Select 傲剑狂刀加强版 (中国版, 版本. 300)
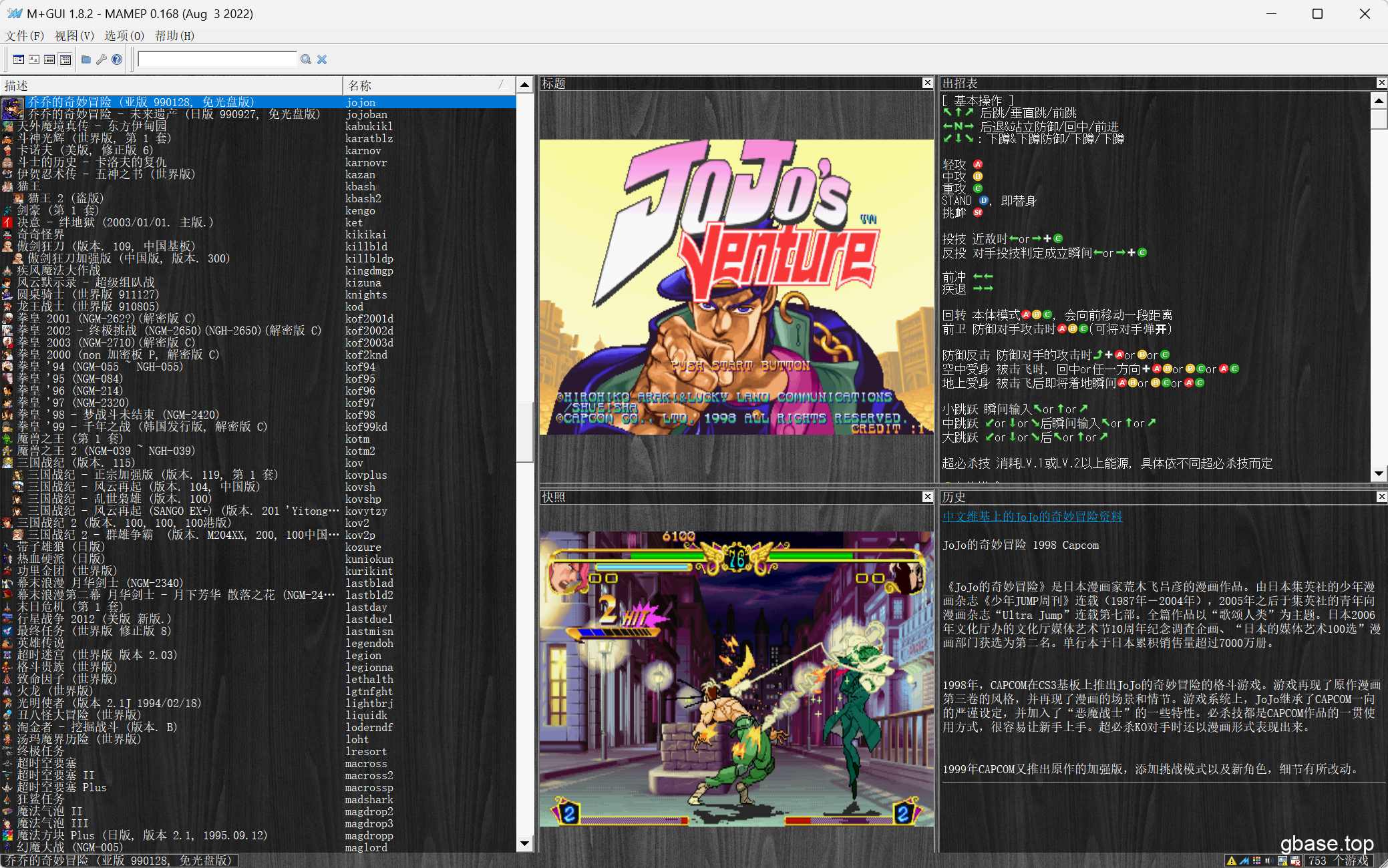 258,258
